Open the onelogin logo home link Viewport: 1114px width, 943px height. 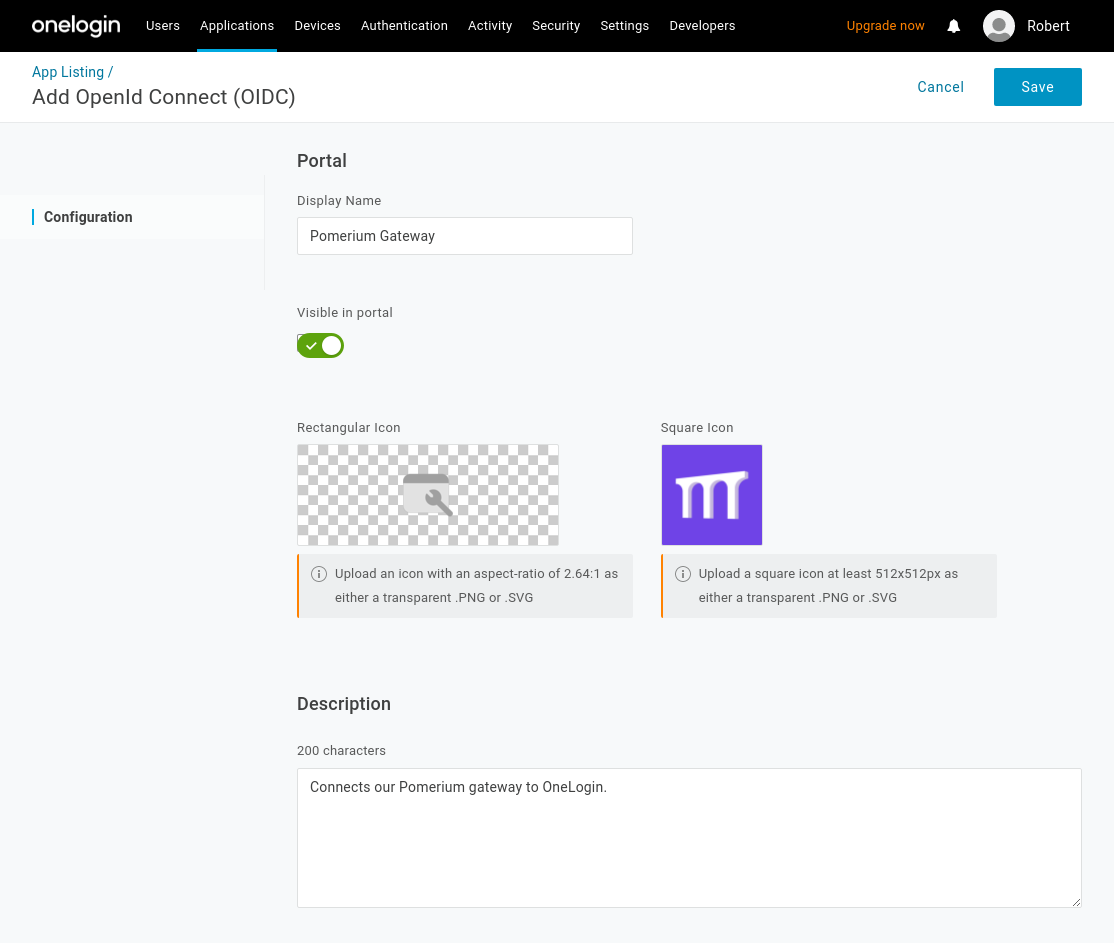(75, 25)
